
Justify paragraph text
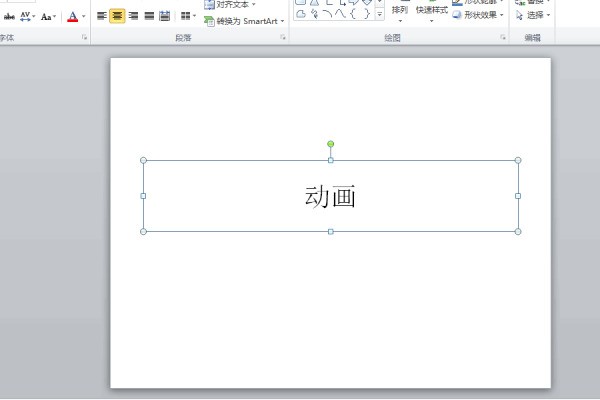[149, 16]
